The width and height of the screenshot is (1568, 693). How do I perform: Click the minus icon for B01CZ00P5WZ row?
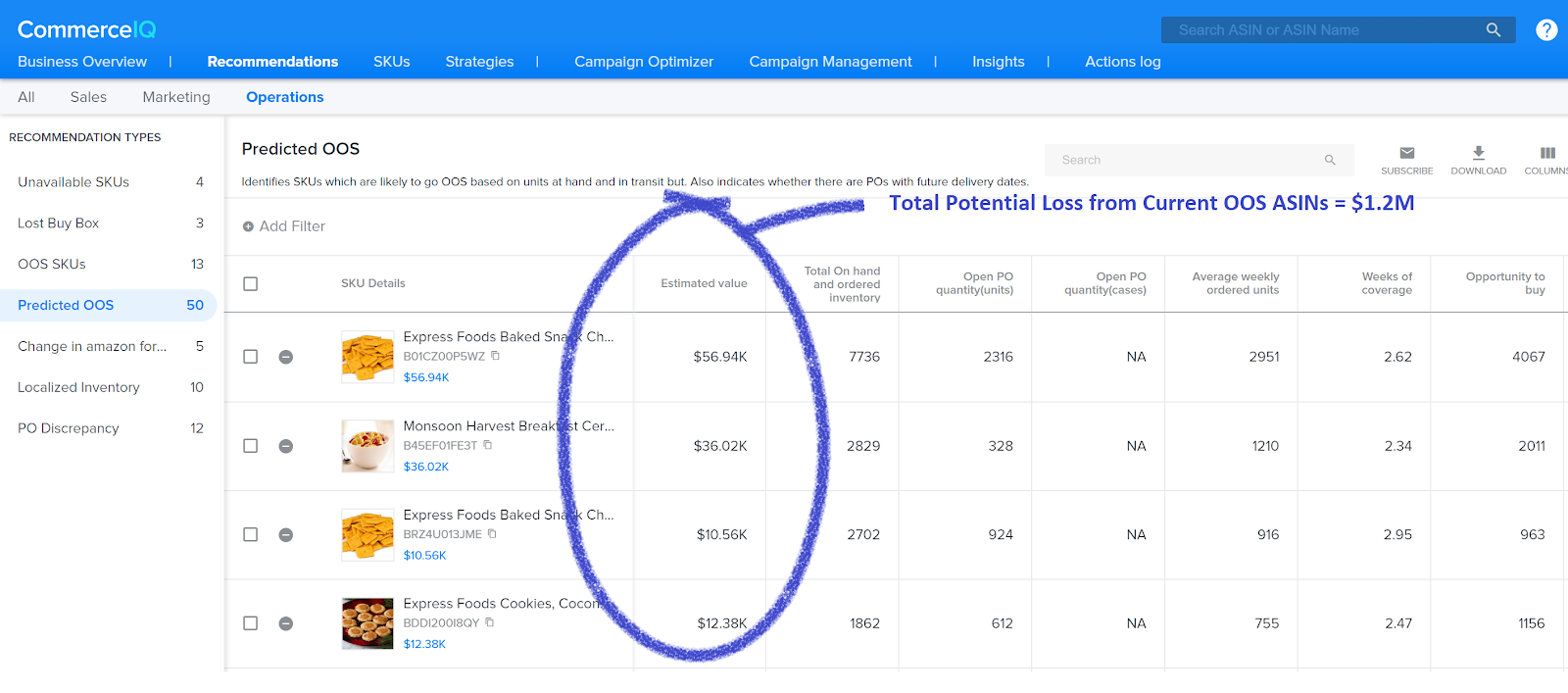286,357
